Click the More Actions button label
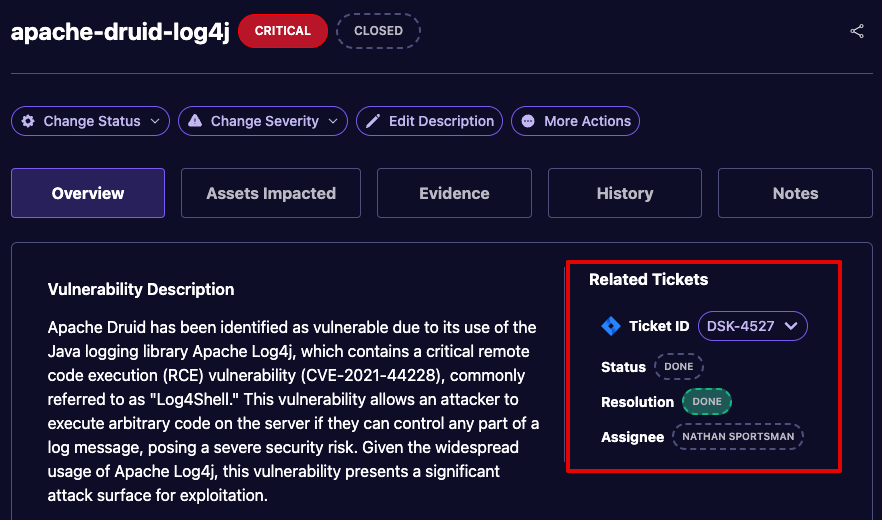Screen dimensions: 882x520 (x=587, y=121)
